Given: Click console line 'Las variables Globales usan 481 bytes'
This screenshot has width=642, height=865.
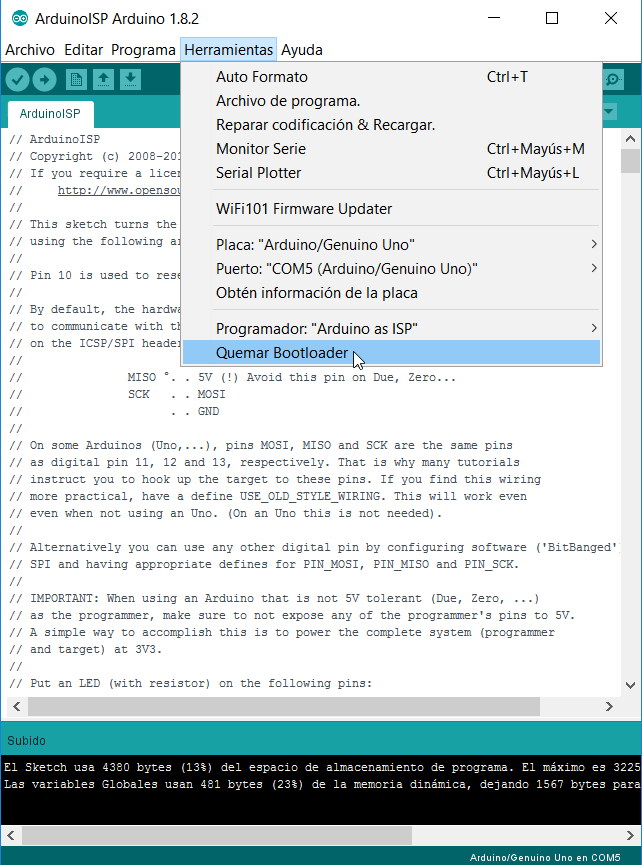Looking at the screenshot, I should click(322, 784).
